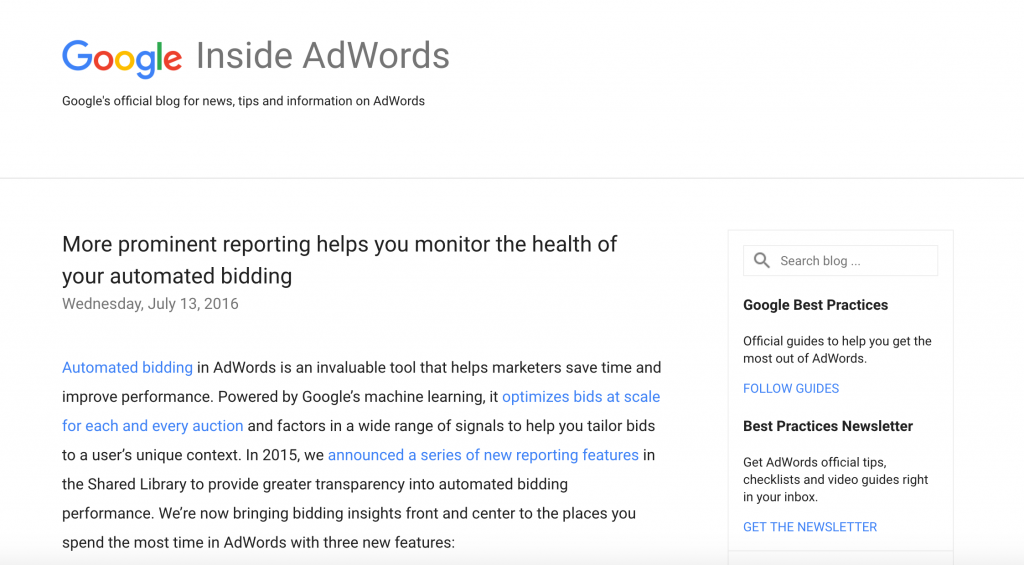Image resolution: width=1024 pixels, height=565 pixels.
Task: Follow the 'optimizes bids at scale' link
Action: click(x=581, y=396)
